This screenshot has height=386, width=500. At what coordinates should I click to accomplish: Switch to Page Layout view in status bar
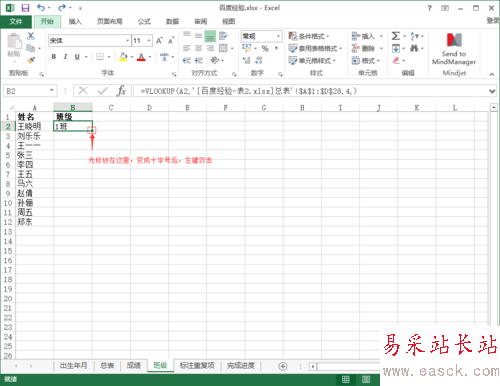tap(366, 379)
